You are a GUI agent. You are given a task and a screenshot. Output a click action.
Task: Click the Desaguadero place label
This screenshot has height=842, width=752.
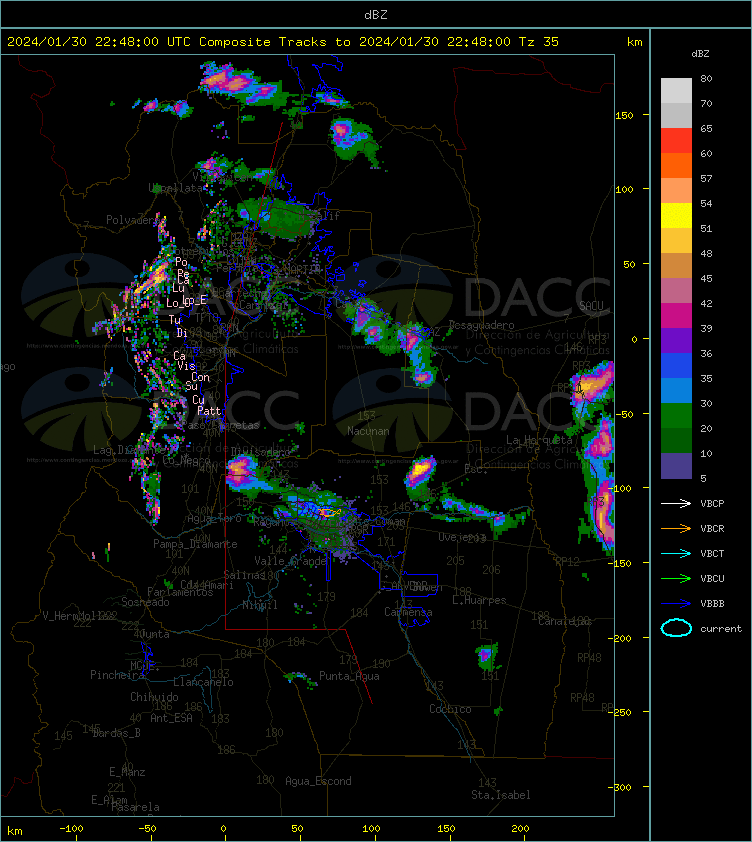481,325
